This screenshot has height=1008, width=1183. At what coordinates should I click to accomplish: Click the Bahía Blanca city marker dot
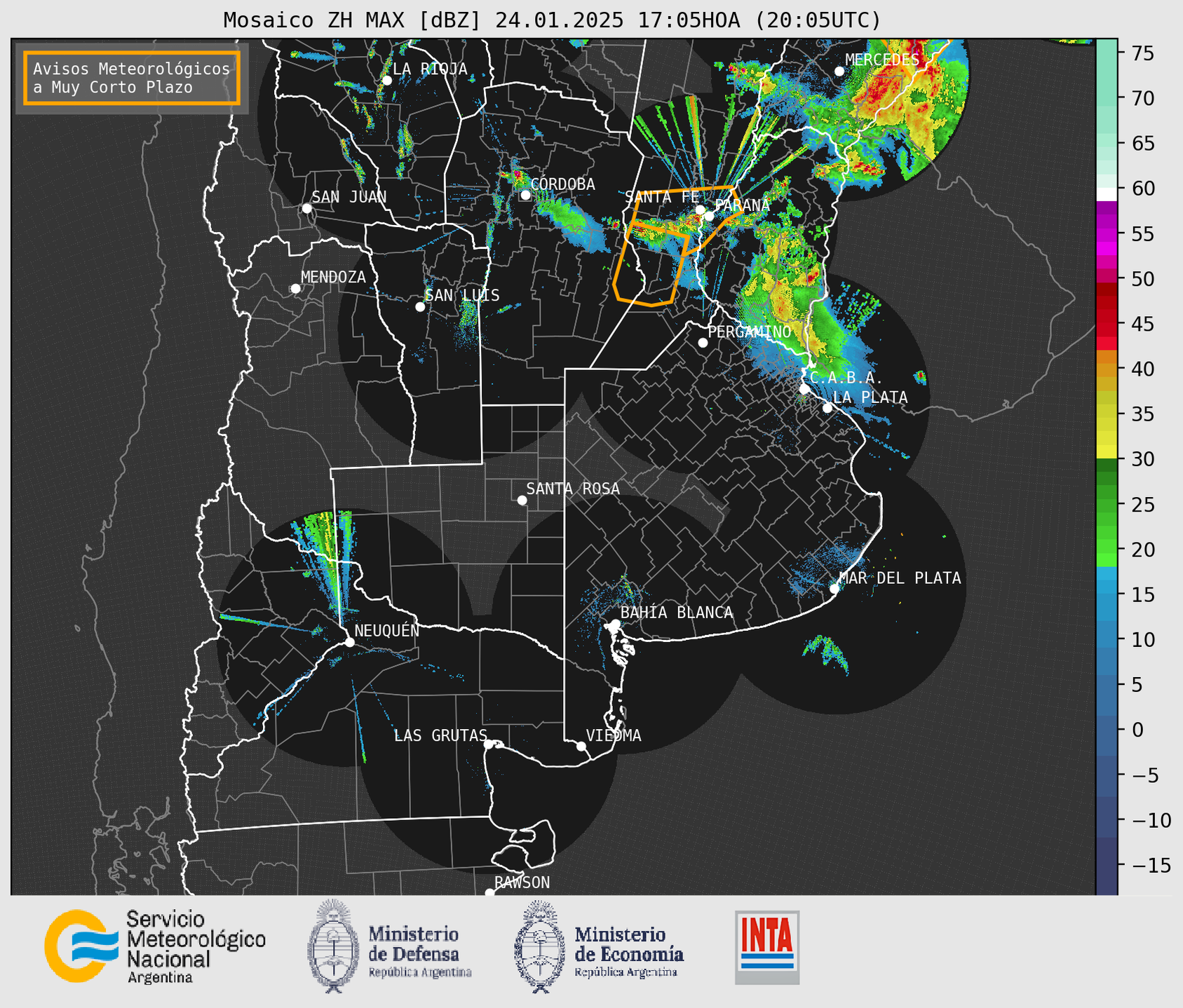point(615,624)
